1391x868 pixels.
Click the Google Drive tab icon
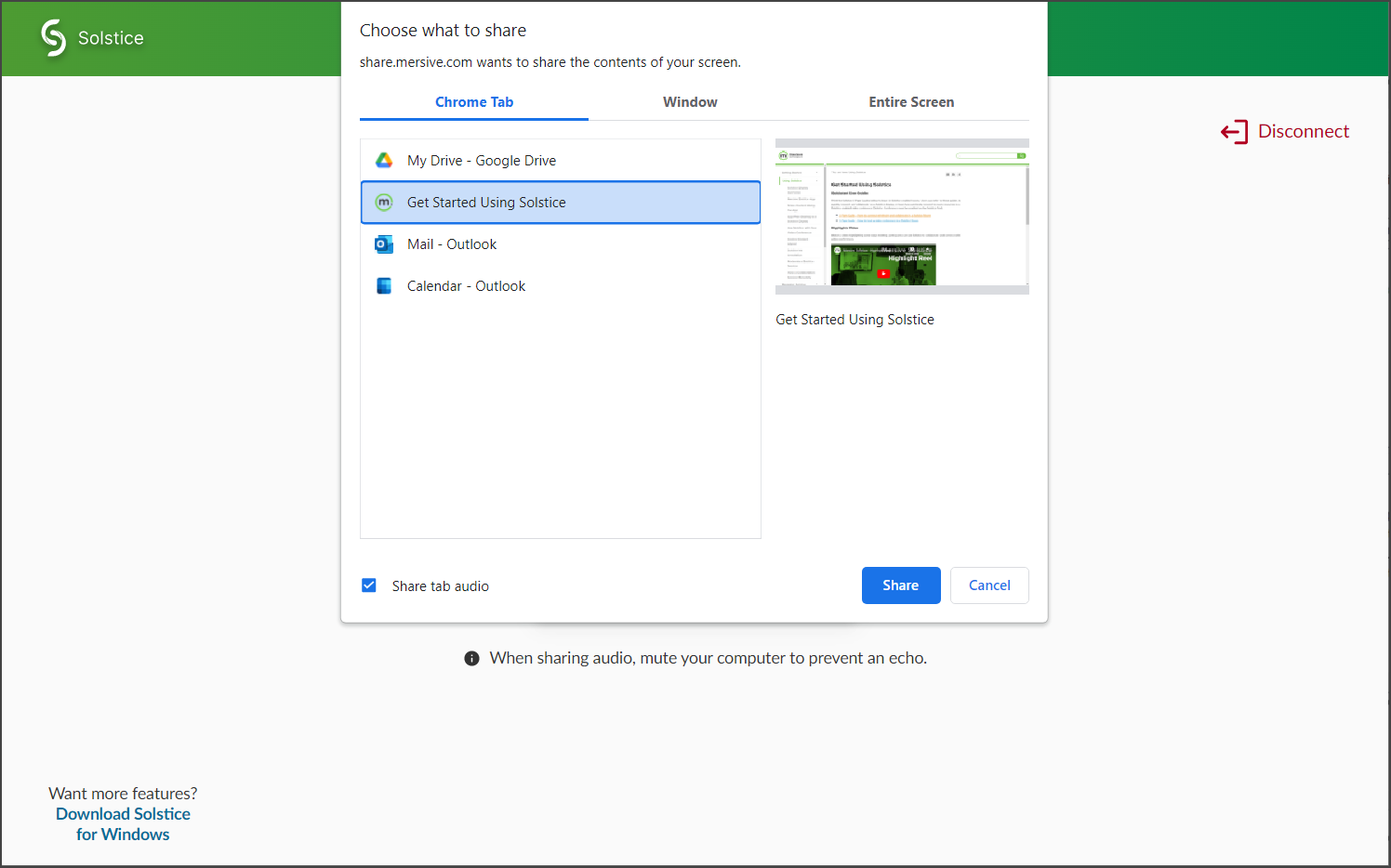tap(384, 161)
